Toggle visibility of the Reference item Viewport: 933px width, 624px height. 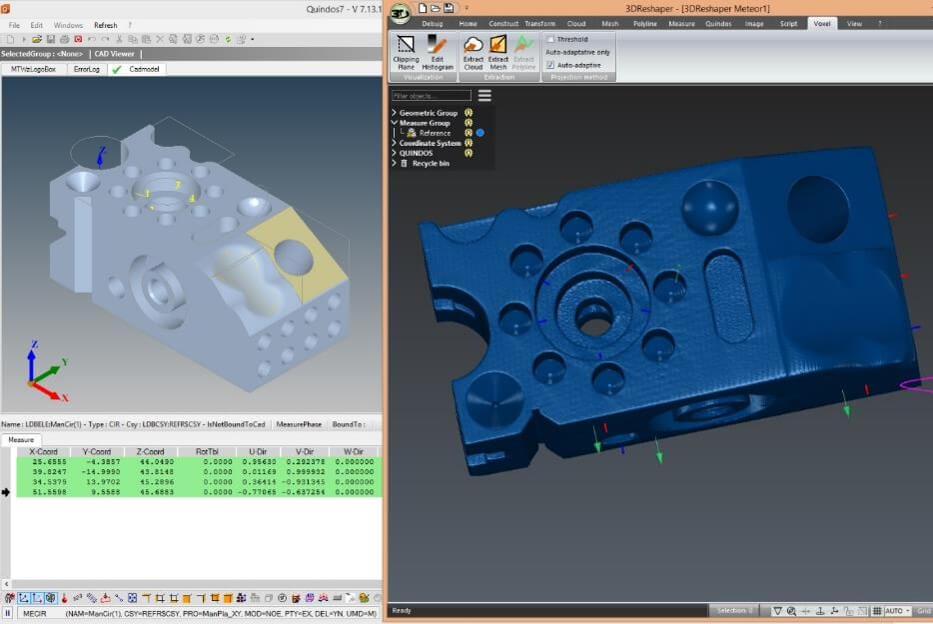pyautogui.click(x=468, y=133)
